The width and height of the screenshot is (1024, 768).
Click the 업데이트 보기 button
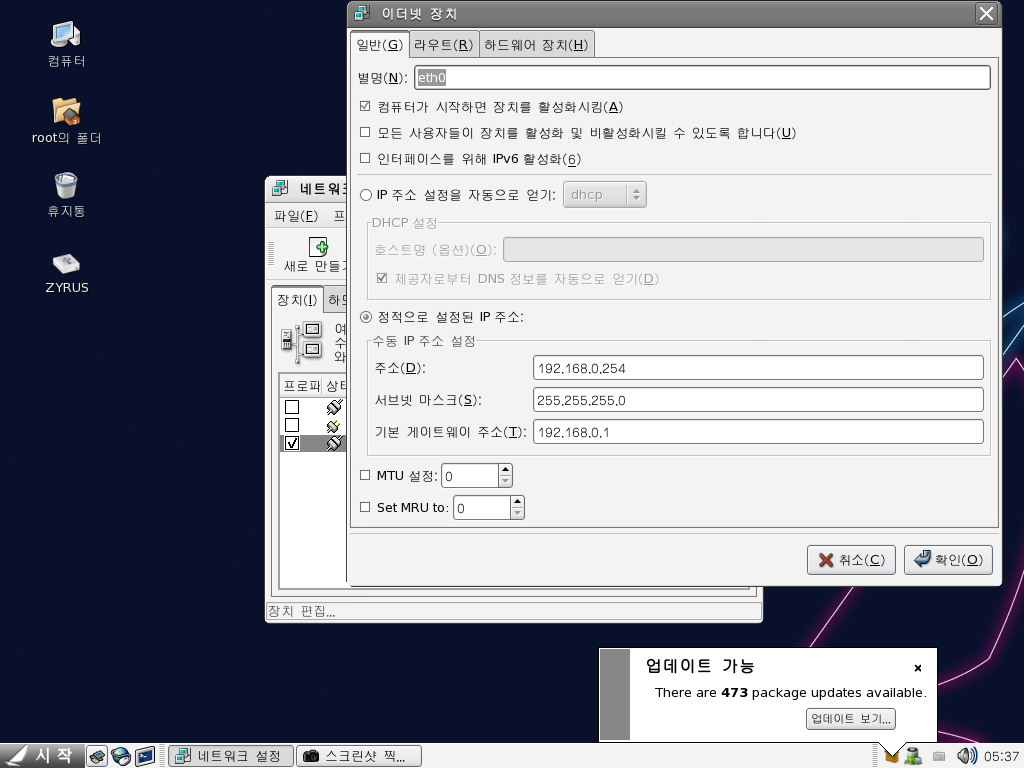point(851,719)
